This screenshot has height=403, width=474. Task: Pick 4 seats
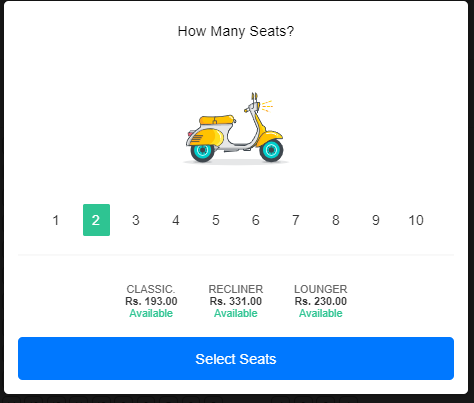(176, 220)
